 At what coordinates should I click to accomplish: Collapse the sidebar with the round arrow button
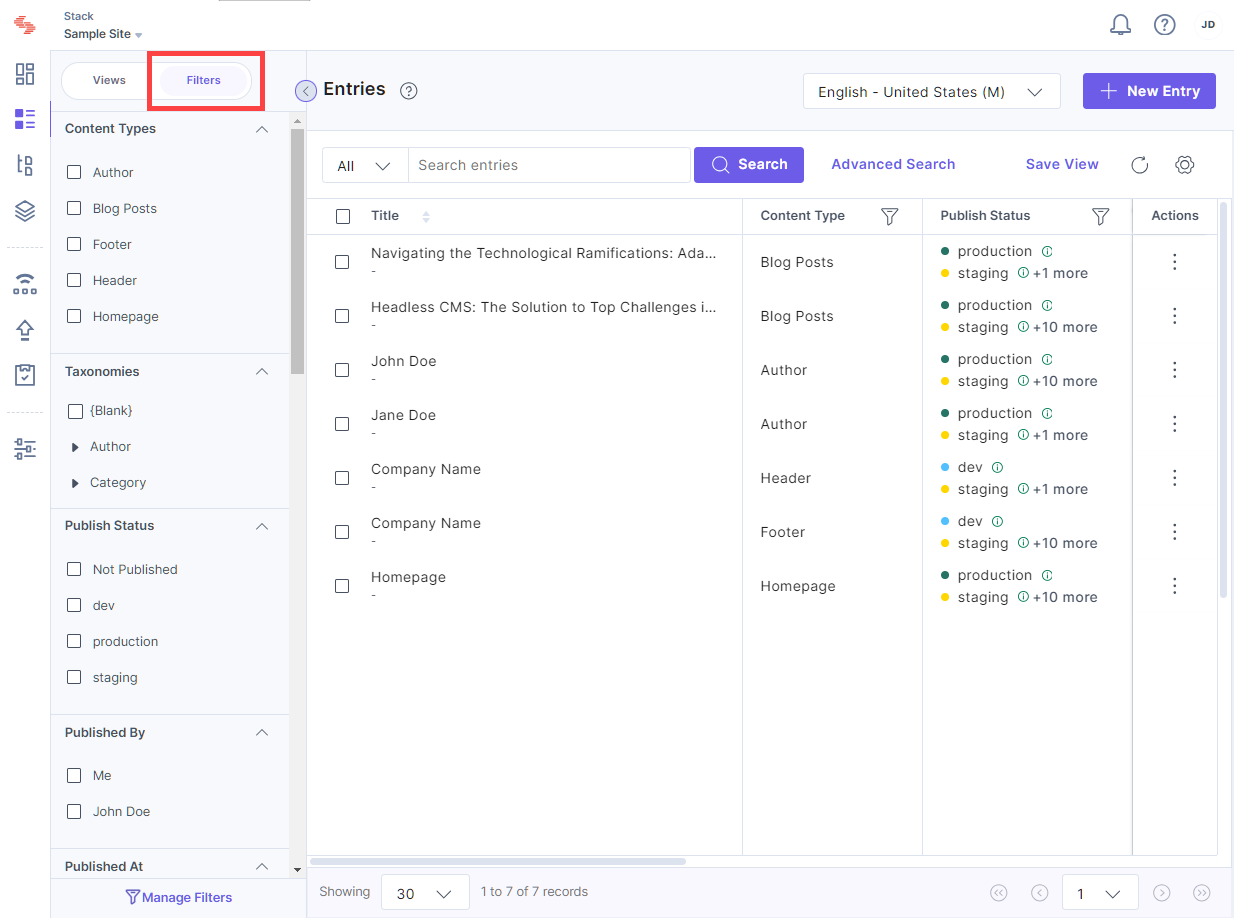click(x=306, y=91)
